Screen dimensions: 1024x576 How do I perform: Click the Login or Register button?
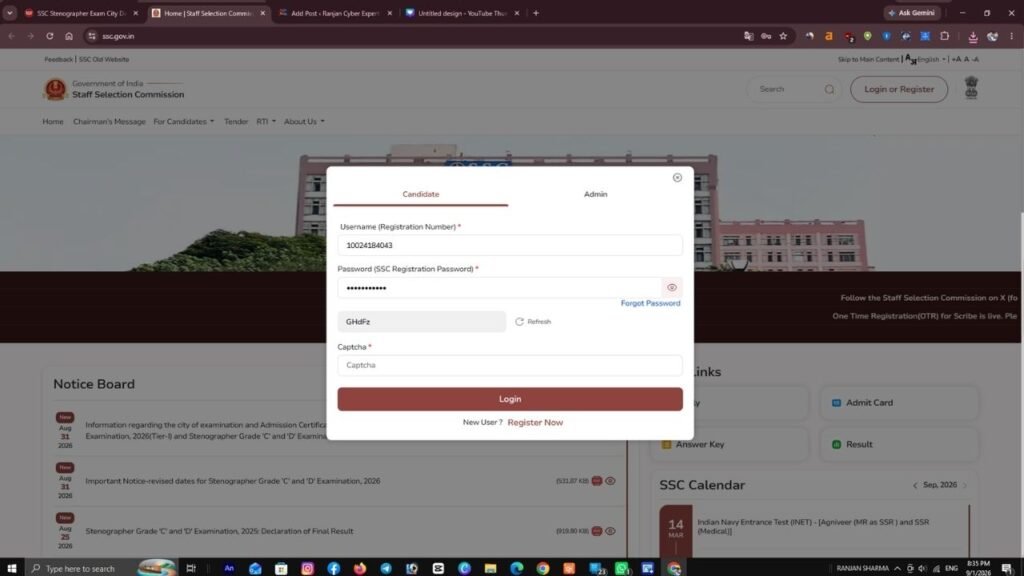899,89
